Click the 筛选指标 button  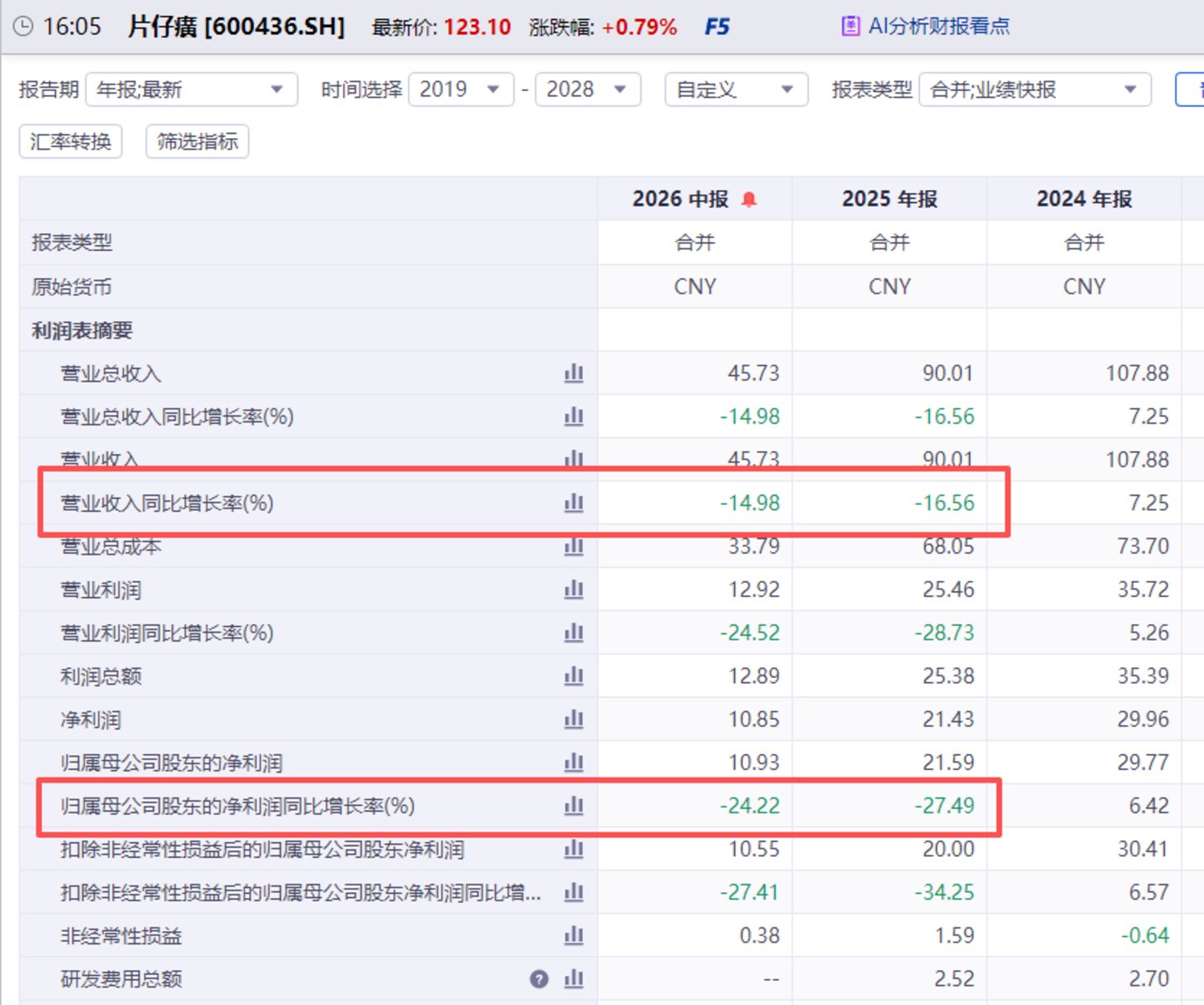click(x=197, y=141)
